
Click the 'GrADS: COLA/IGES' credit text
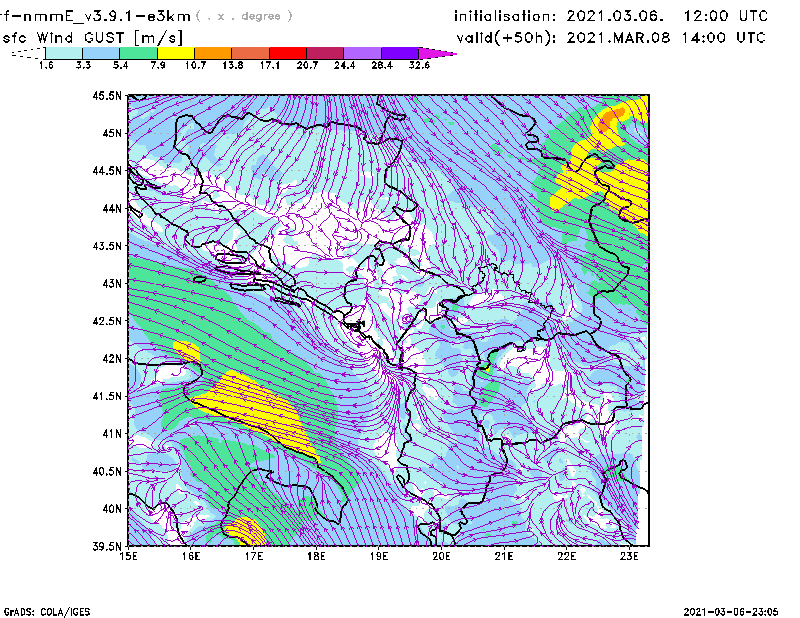pyautogui.click(x=47, y=612)
